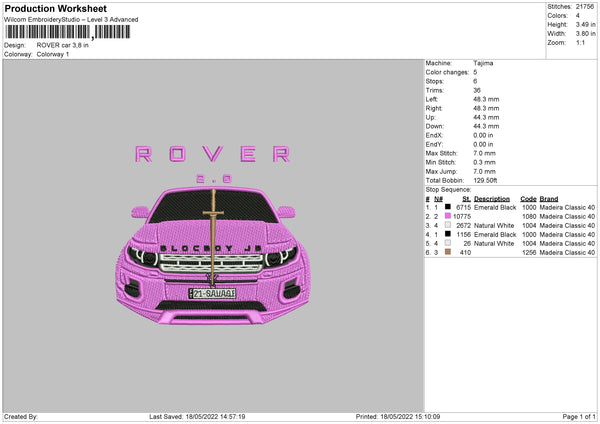Click the Zoom value 1:1
600x424 pixels.
[x=580, y=42]
